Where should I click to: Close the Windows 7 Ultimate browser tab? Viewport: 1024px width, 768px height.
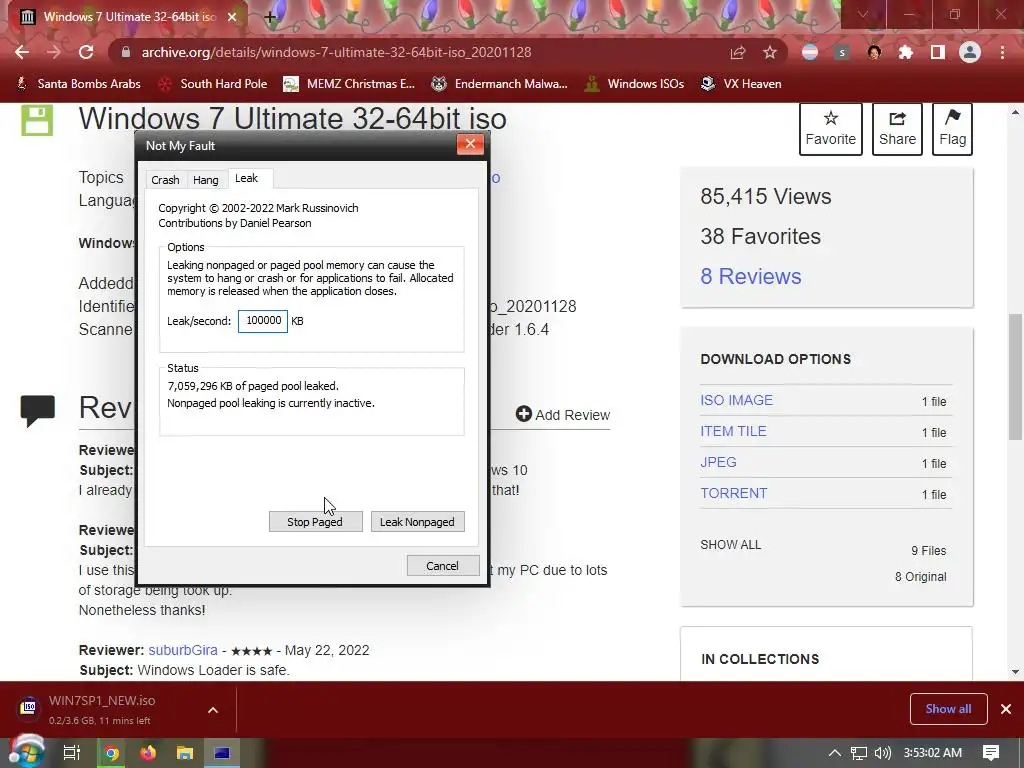click(x=232, y=17)
